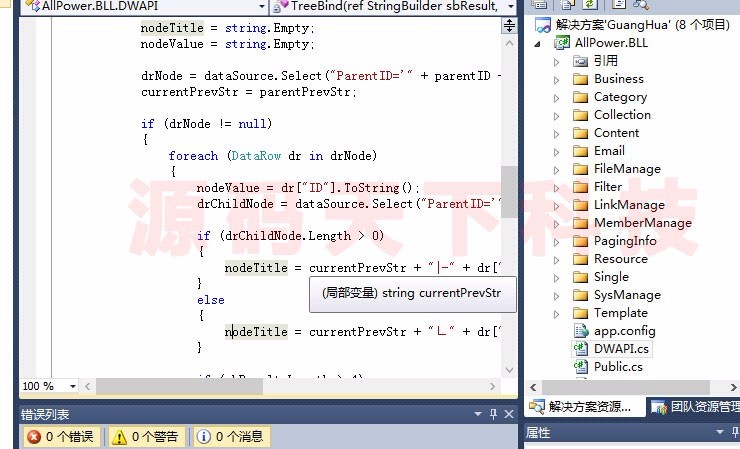This screenshot has width=740, height=449.
Task: Toggle the 0 个错误 errors filter
Action: pos(60,436)
